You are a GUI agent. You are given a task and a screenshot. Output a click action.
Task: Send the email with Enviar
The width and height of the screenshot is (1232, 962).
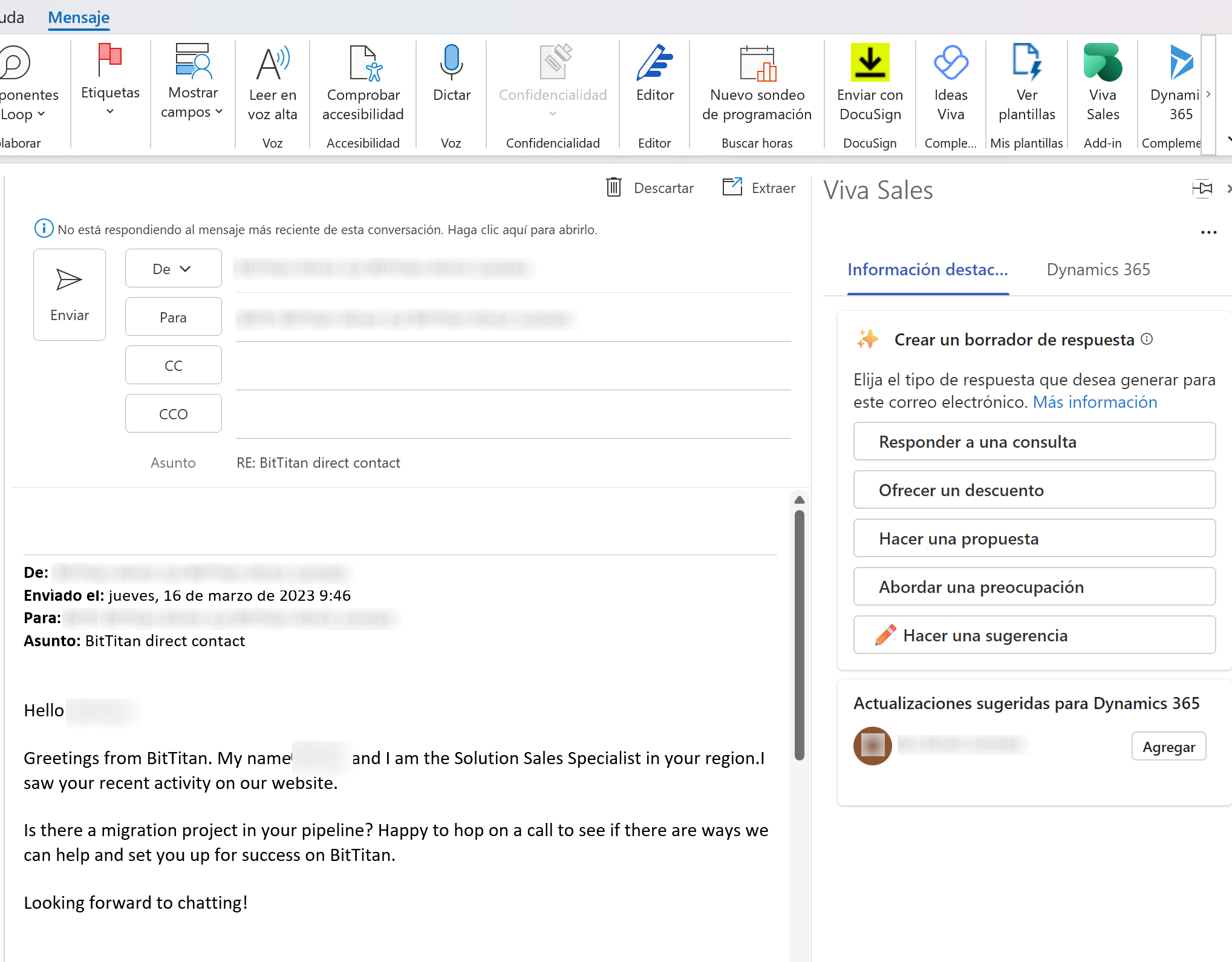pyautogui.click(x=70, y=295)
